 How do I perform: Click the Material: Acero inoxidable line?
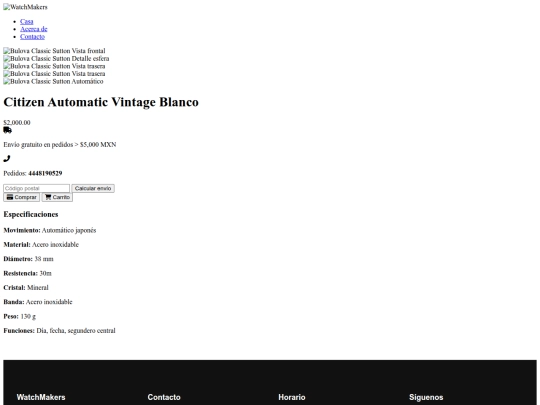pyautogui.click(x=41, y=245)
